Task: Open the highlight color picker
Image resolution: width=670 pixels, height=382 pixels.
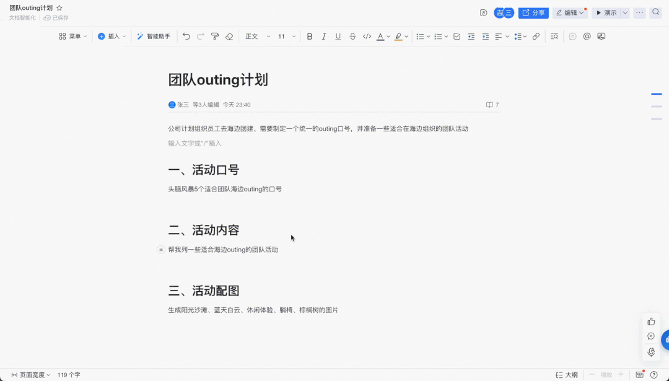Action: click(x=401, y=37)
